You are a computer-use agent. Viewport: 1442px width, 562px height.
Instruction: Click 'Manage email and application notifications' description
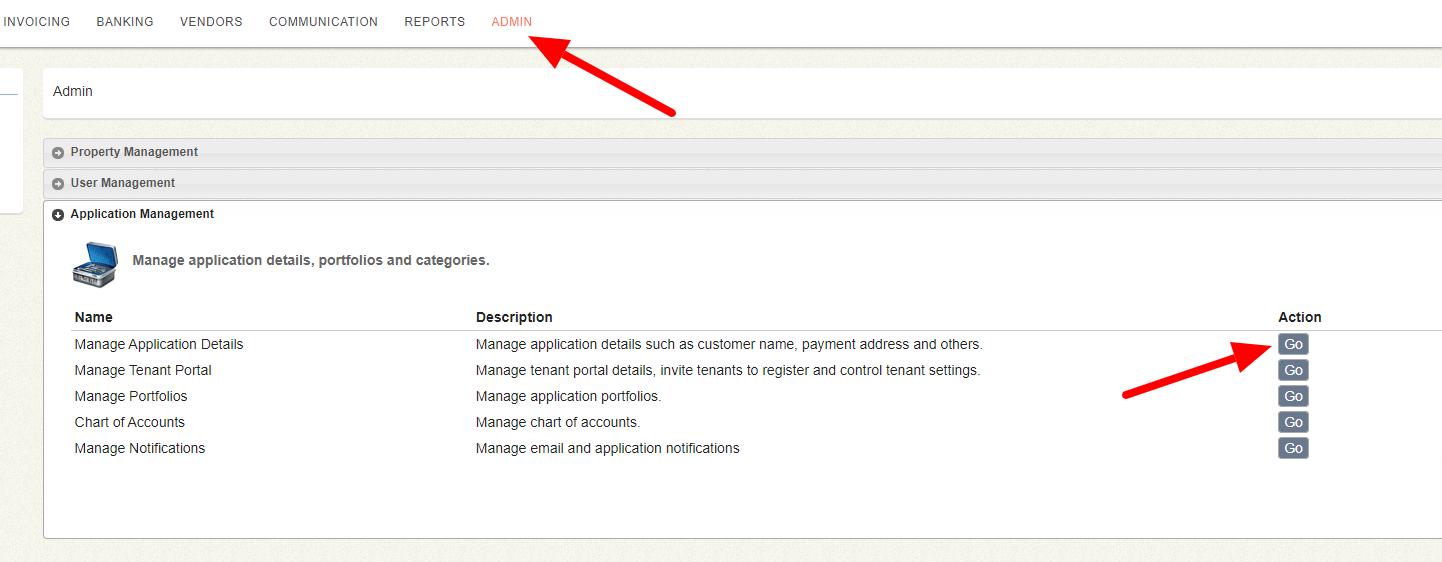pyautogui.click(x=608, y=448)
